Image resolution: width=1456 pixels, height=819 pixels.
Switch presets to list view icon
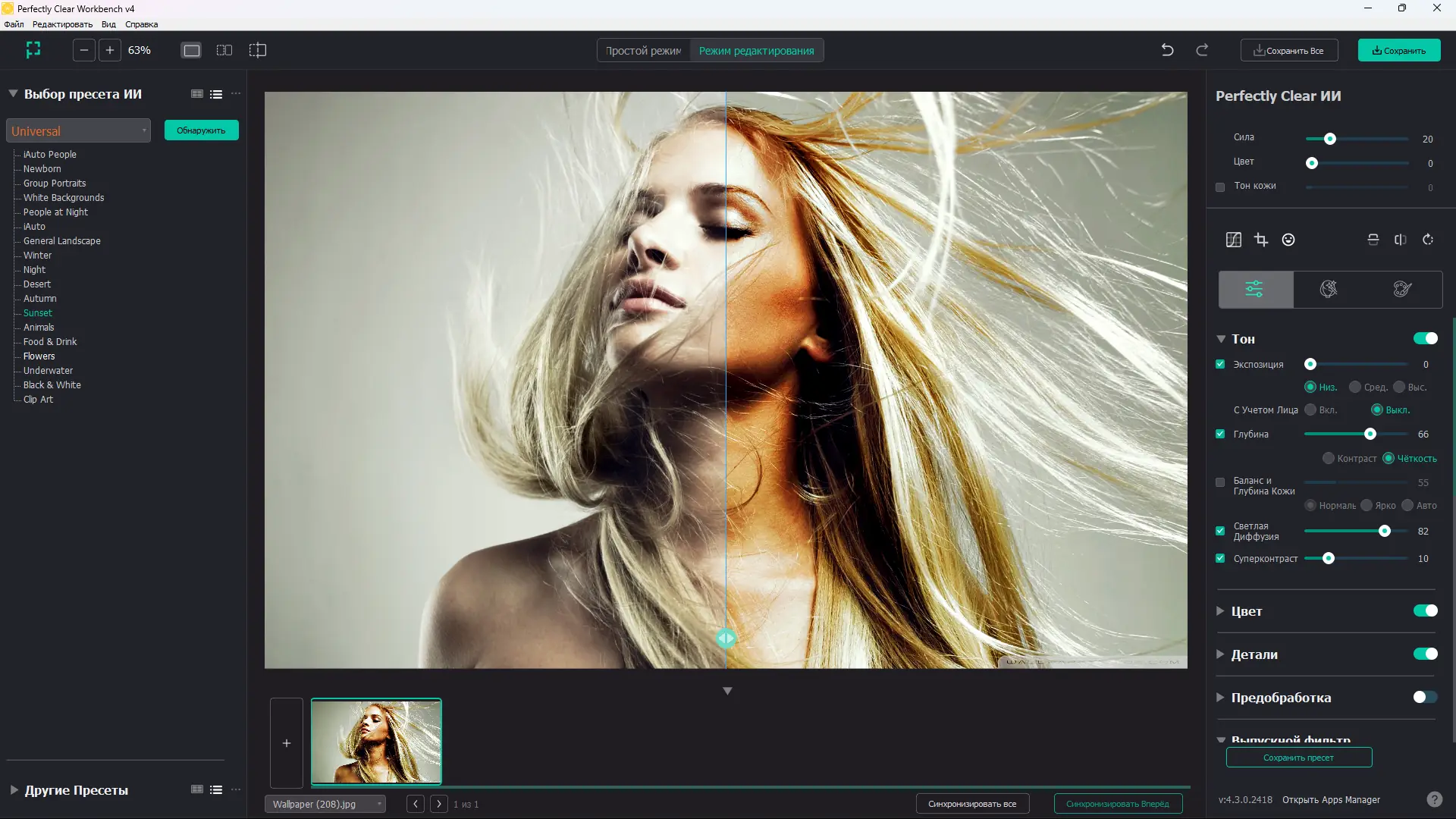(x=216, y=94)
